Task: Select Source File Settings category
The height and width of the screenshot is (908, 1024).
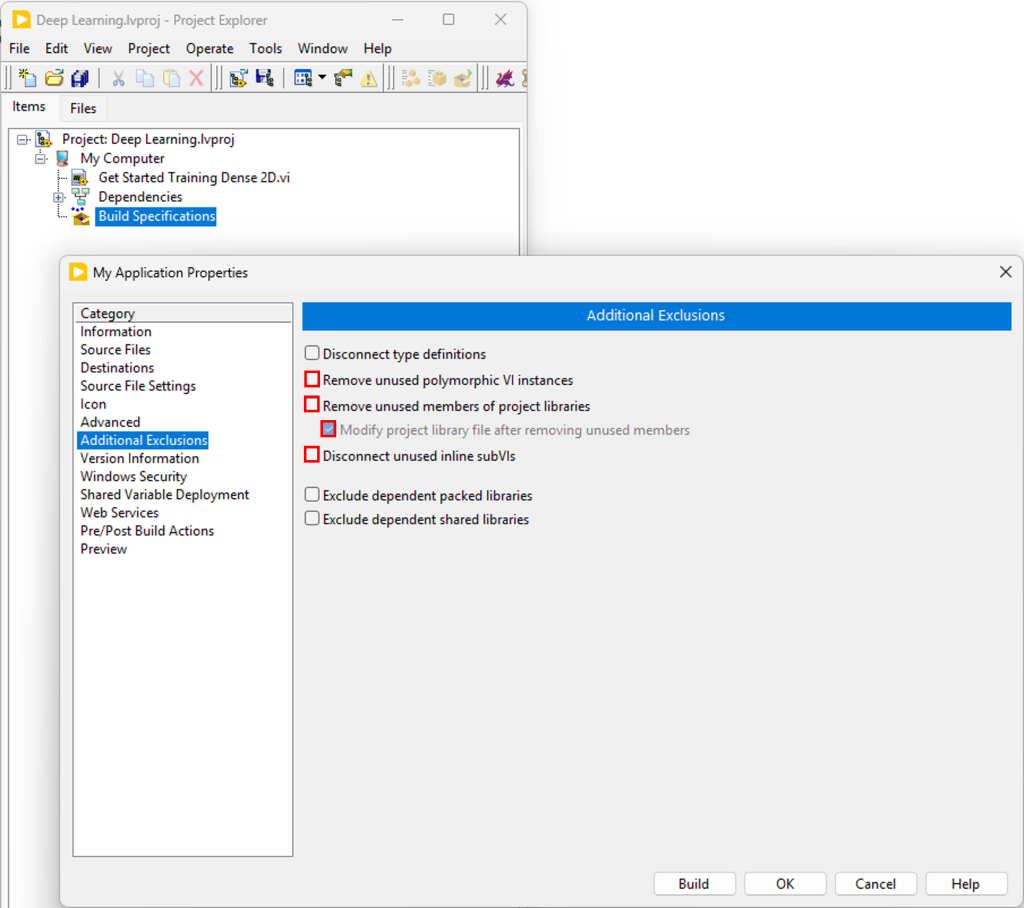Action: [x=138, y=386]
